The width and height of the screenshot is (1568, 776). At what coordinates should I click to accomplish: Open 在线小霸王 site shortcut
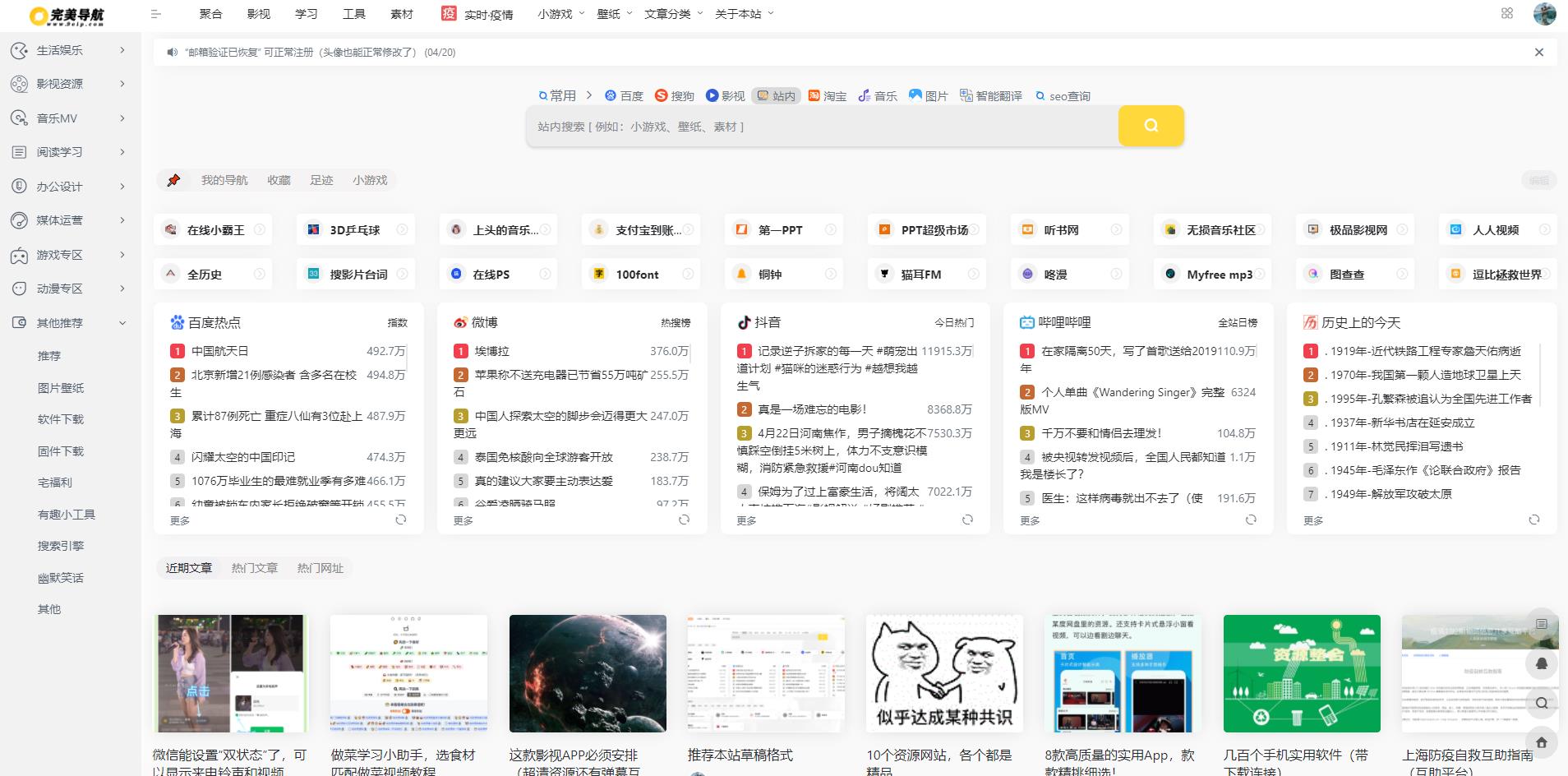pos(212,230)
